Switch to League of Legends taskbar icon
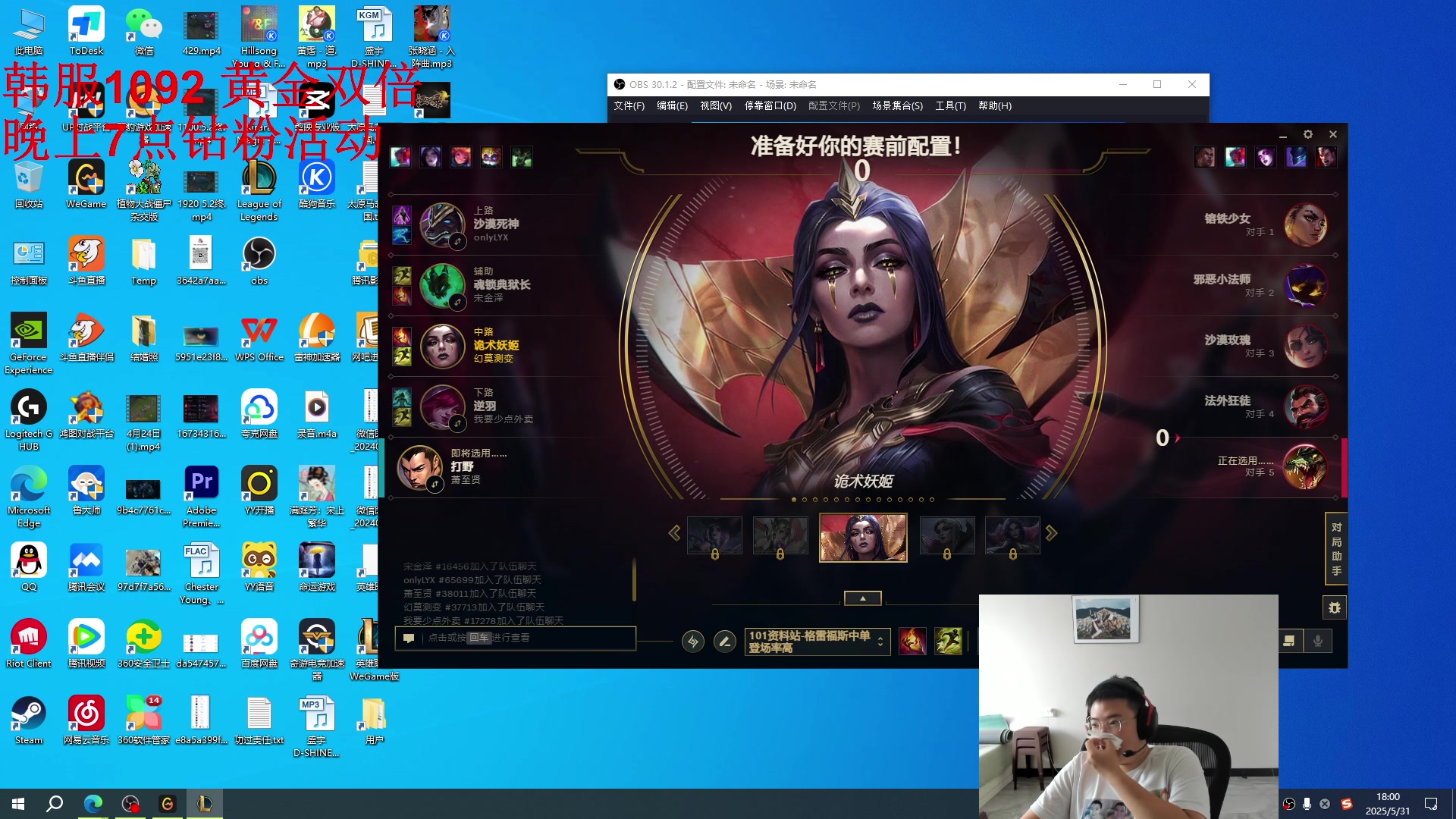Image resolution: width=1456 pixels, height=819 pixels. (204, 804)
